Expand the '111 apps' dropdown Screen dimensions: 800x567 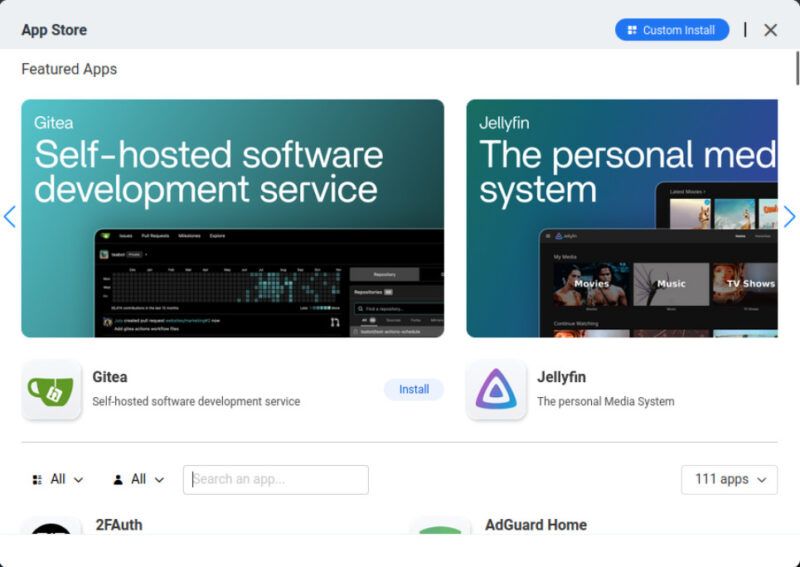(x=729, y=480)
